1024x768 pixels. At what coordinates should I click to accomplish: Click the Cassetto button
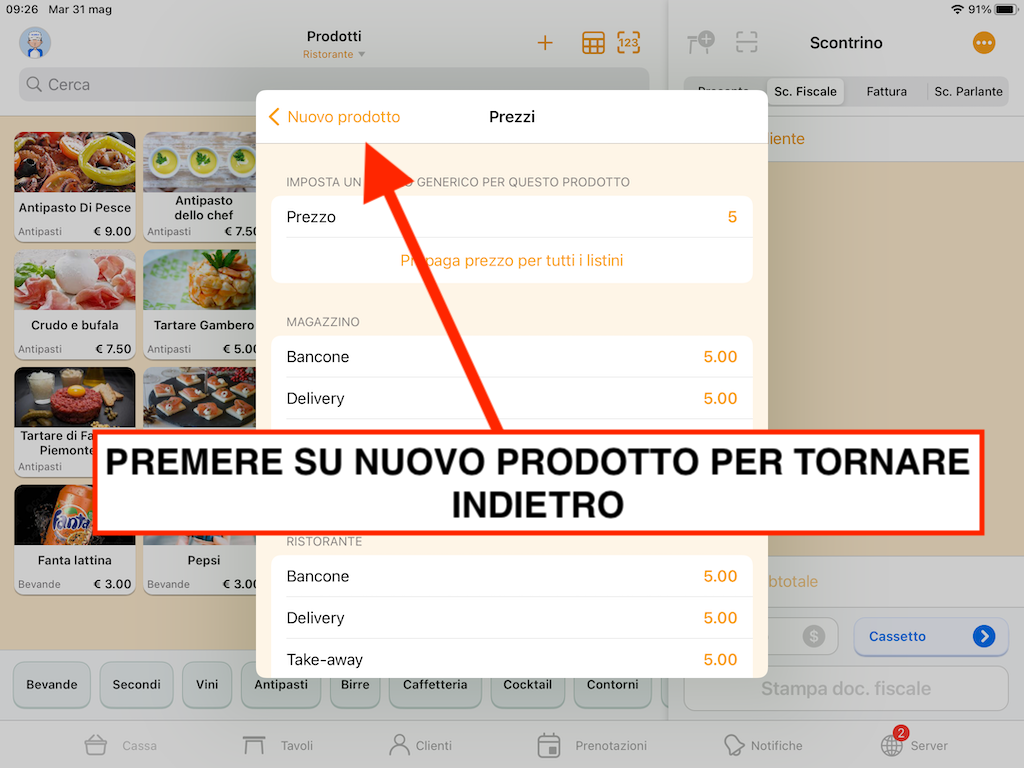931,636
